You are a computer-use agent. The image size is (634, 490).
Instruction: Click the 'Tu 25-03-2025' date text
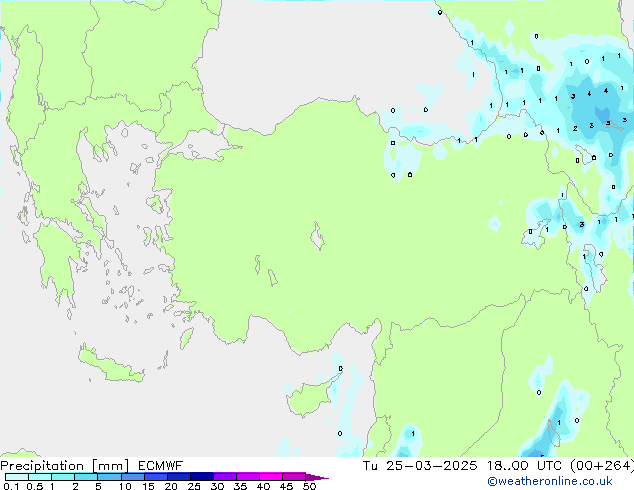pos(420,466)
